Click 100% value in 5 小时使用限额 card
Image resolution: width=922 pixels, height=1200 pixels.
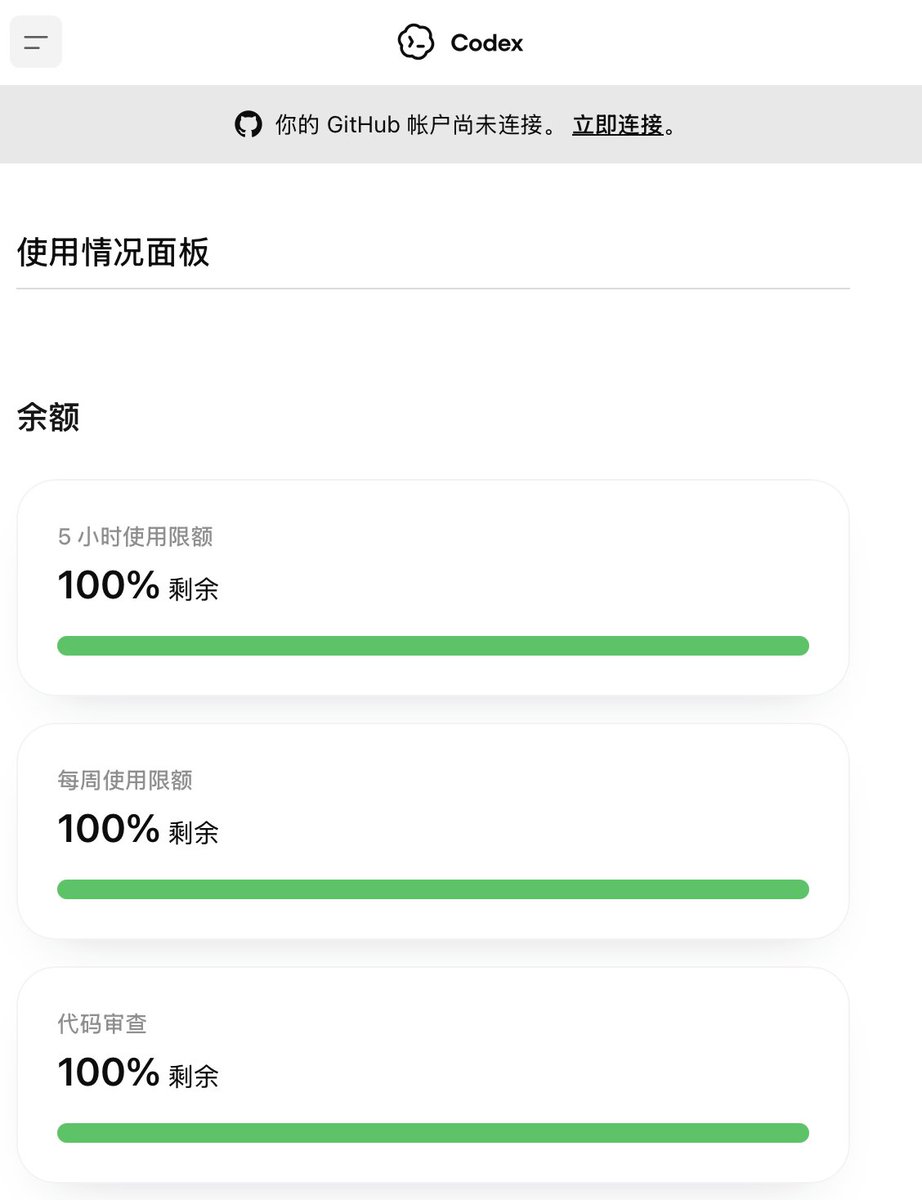108,586
